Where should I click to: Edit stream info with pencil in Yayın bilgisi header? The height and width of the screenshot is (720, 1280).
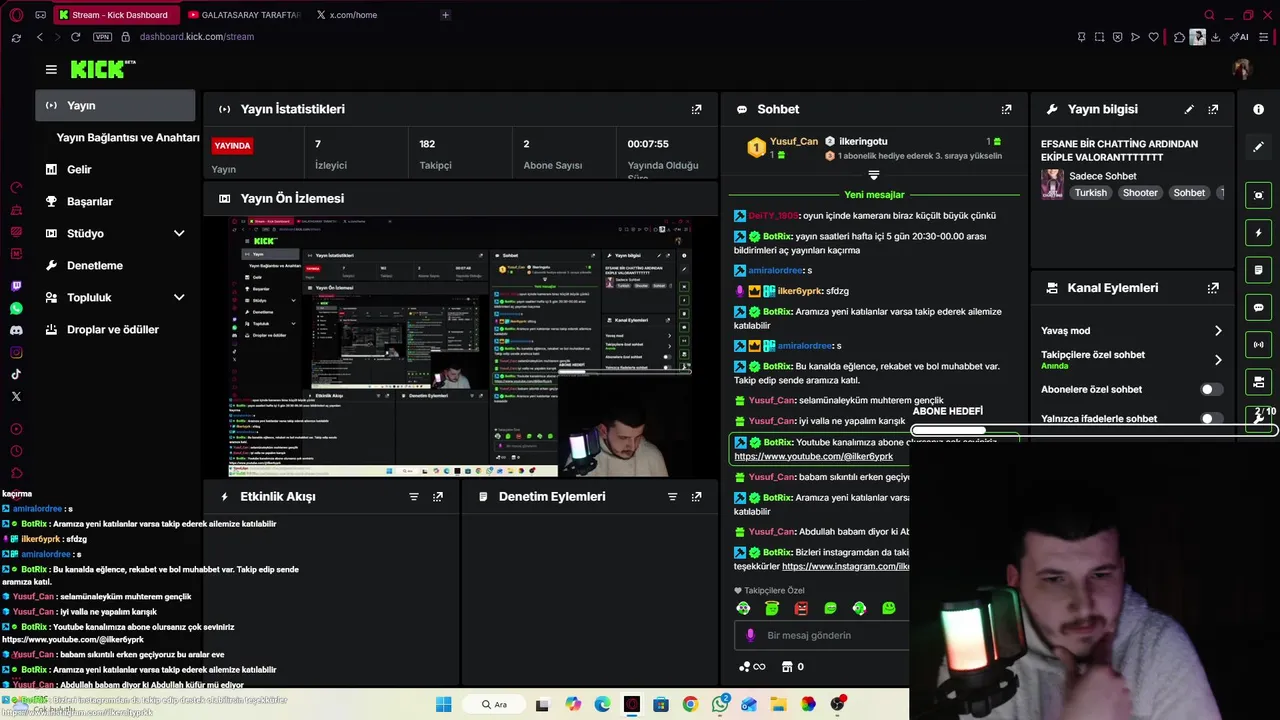click(1189, 109)
